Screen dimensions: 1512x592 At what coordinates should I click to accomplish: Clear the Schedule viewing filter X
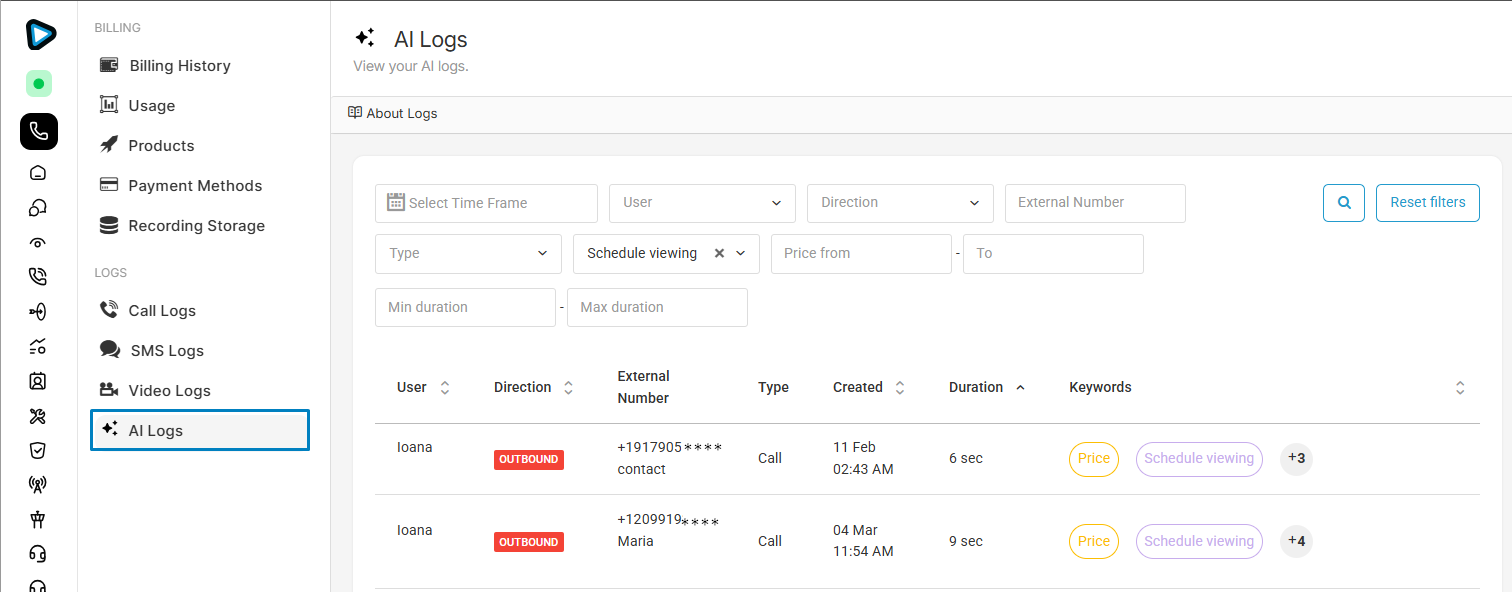click(x=719, y=254)
